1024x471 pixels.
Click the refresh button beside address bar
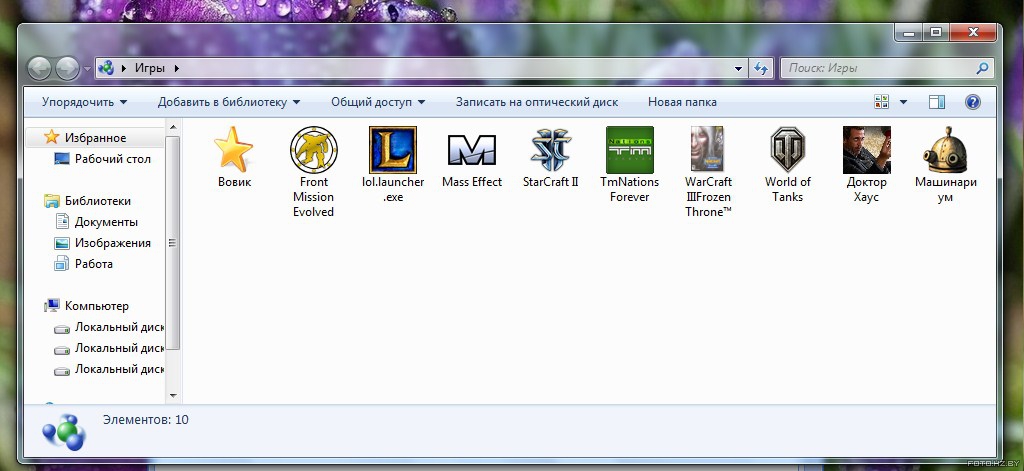(x=761, y=68)
